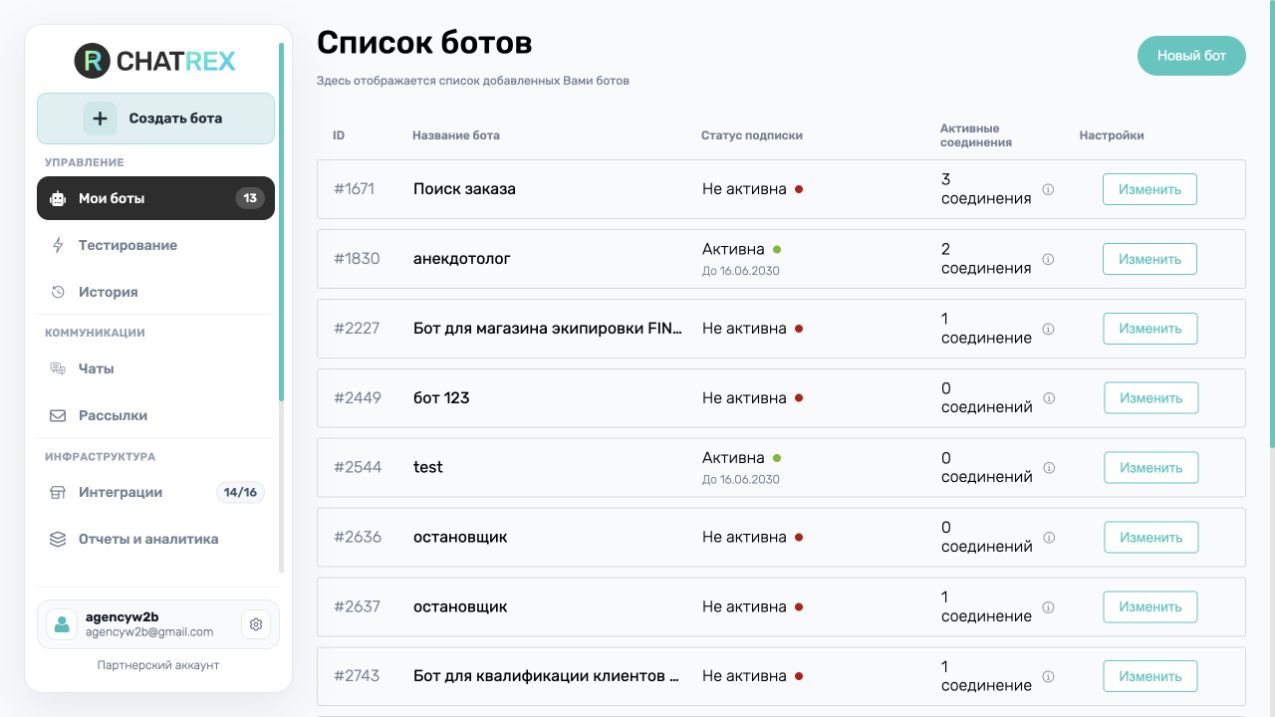Click Изменить for Поиск заказа bot
The height and width of the screenshot is (717, 1275).
[1150, 189]
